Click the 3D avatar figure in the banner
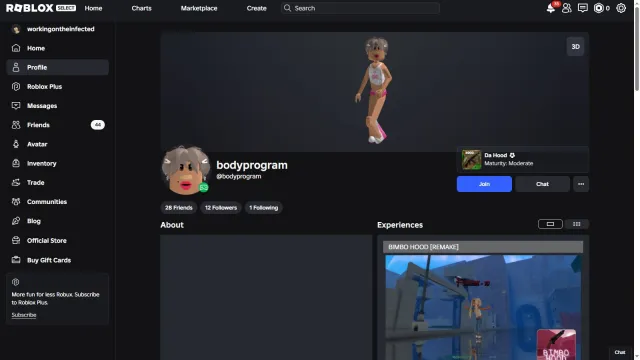Viewport: 640px width, 360px height. pos(374,90)
